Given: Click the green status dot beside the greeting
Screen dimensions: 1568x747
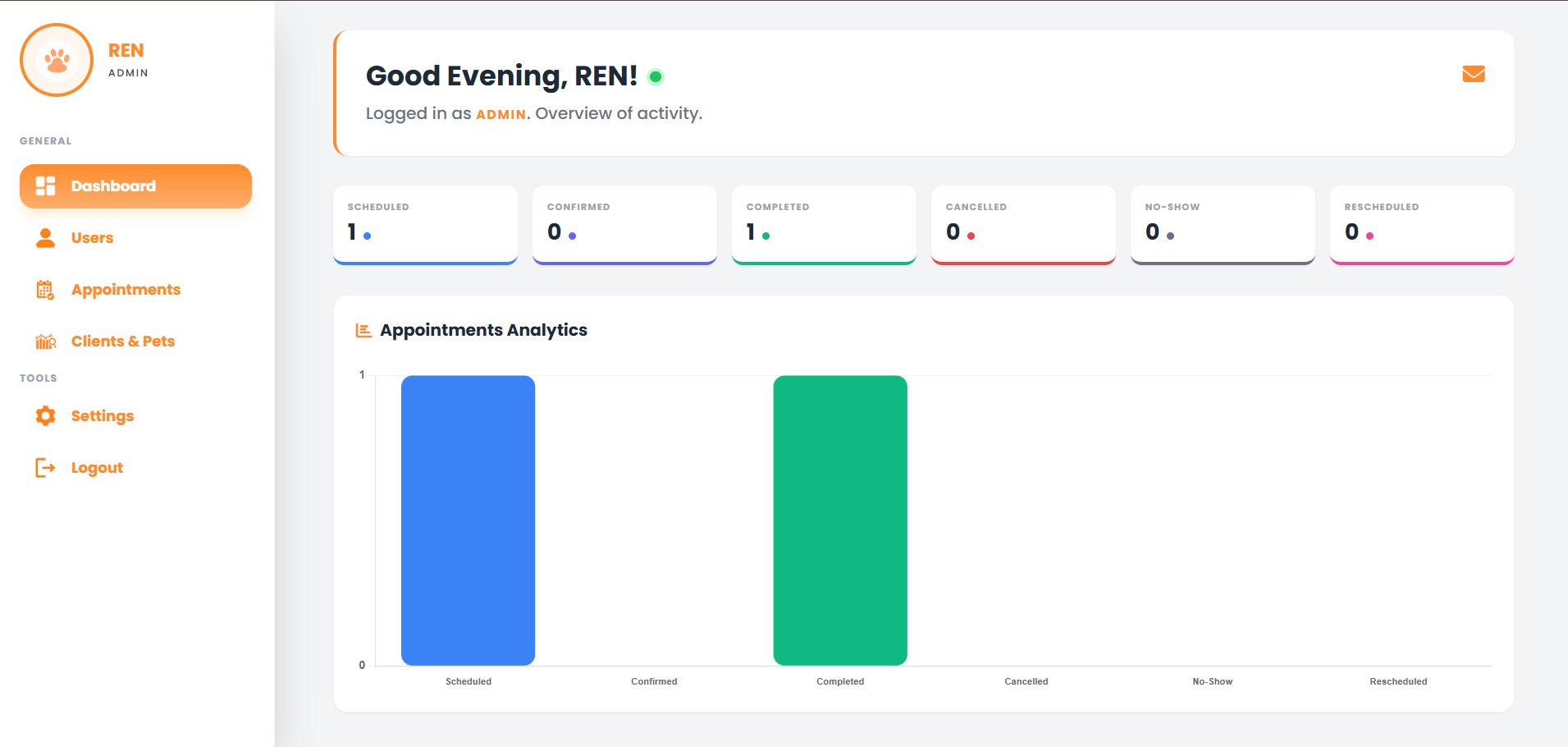Looking at the screenshot, I should [x=655, y=76].
